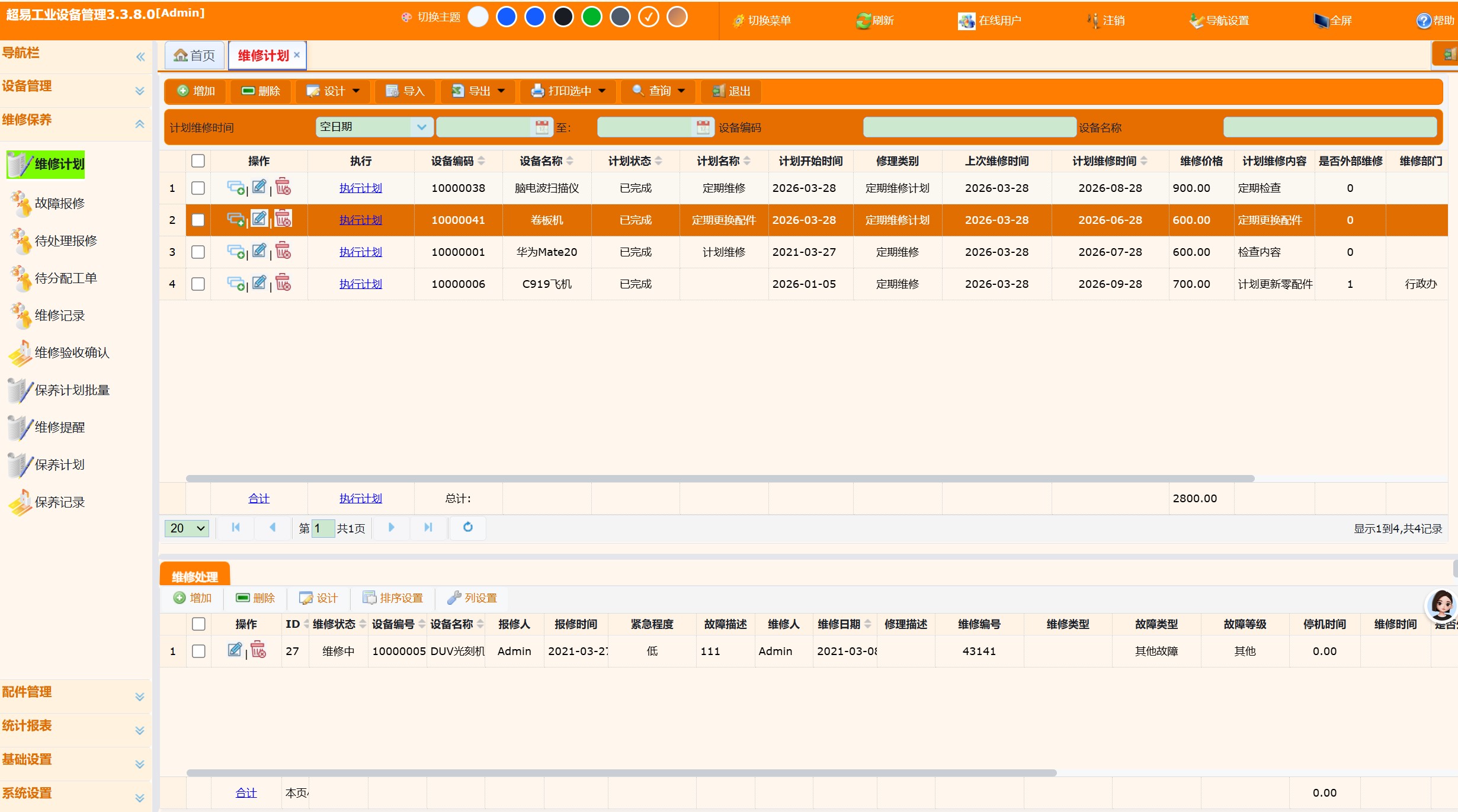
Task: Click the edit pencil icon in row 1
Action: coord(259,187)
